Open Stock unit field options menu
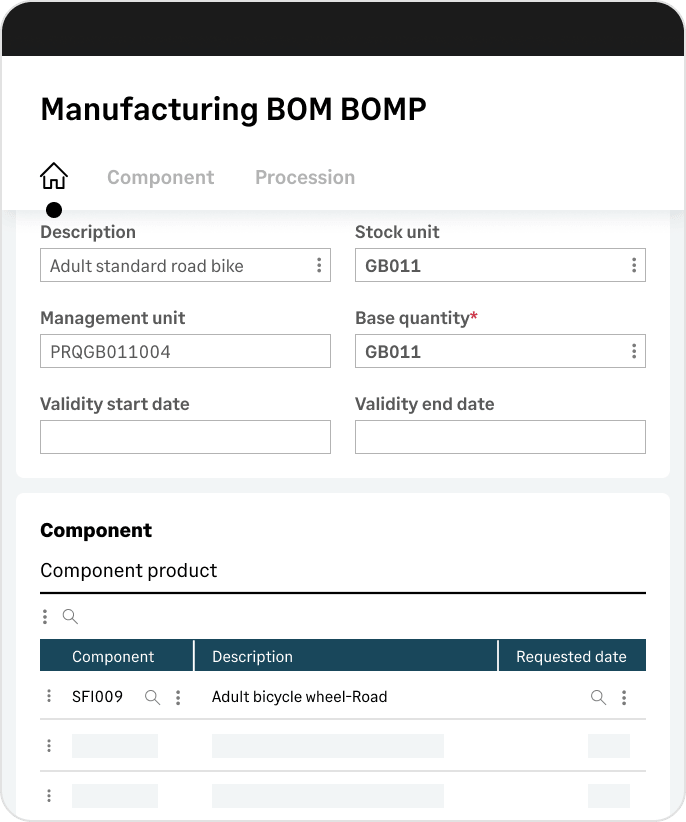Screen dimensions: 686x822 coord(634,265)
